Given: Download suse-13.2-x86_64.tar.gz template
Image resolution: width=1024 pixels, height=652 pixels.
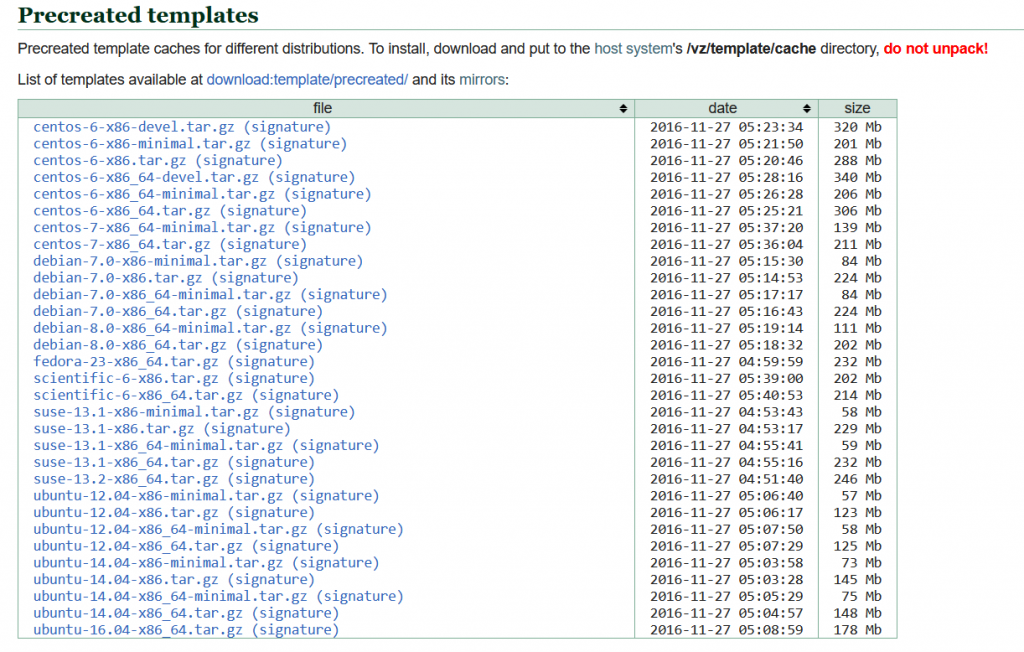Looking at the screenshot, I should click(x=126, y=479).
